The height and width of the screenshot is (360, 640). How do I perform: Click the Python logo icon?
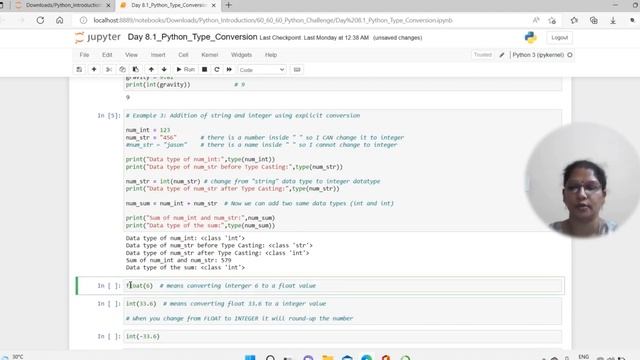click(531, 38)
